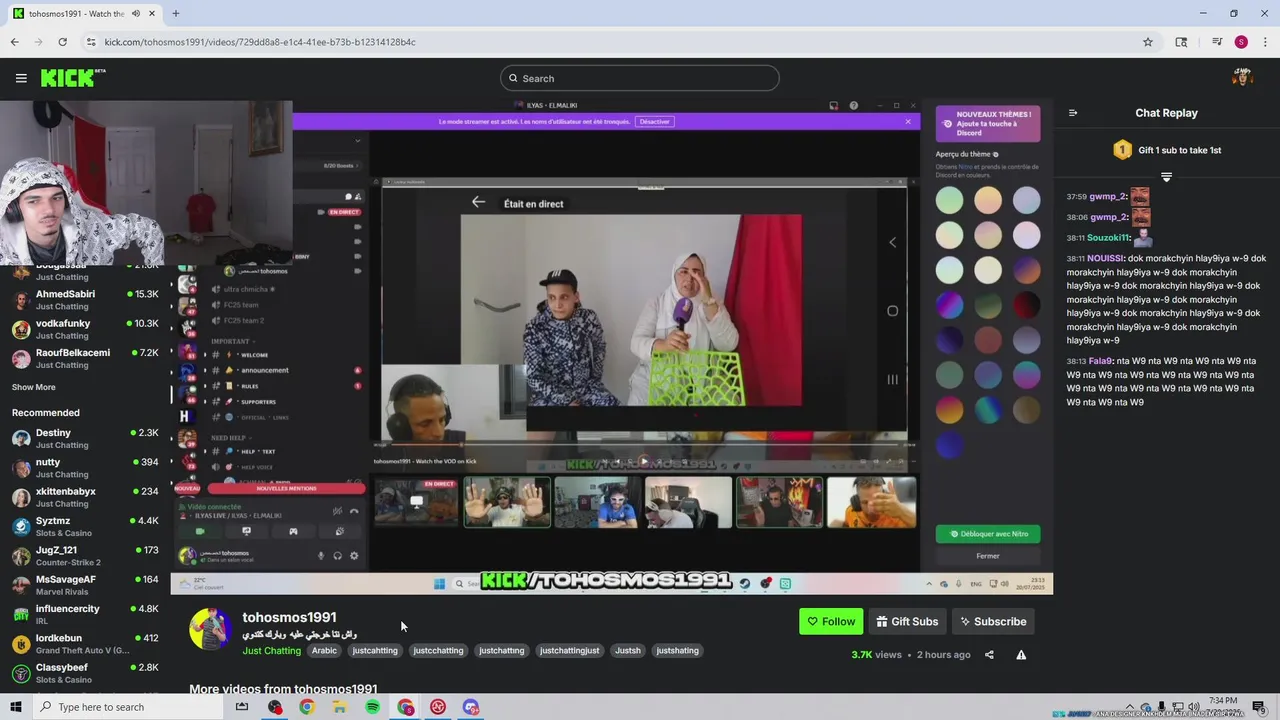This screenshot has width=1280, height=720.
Task: Subscribe to tohosmos1991
Action: [x=993, y=621]
